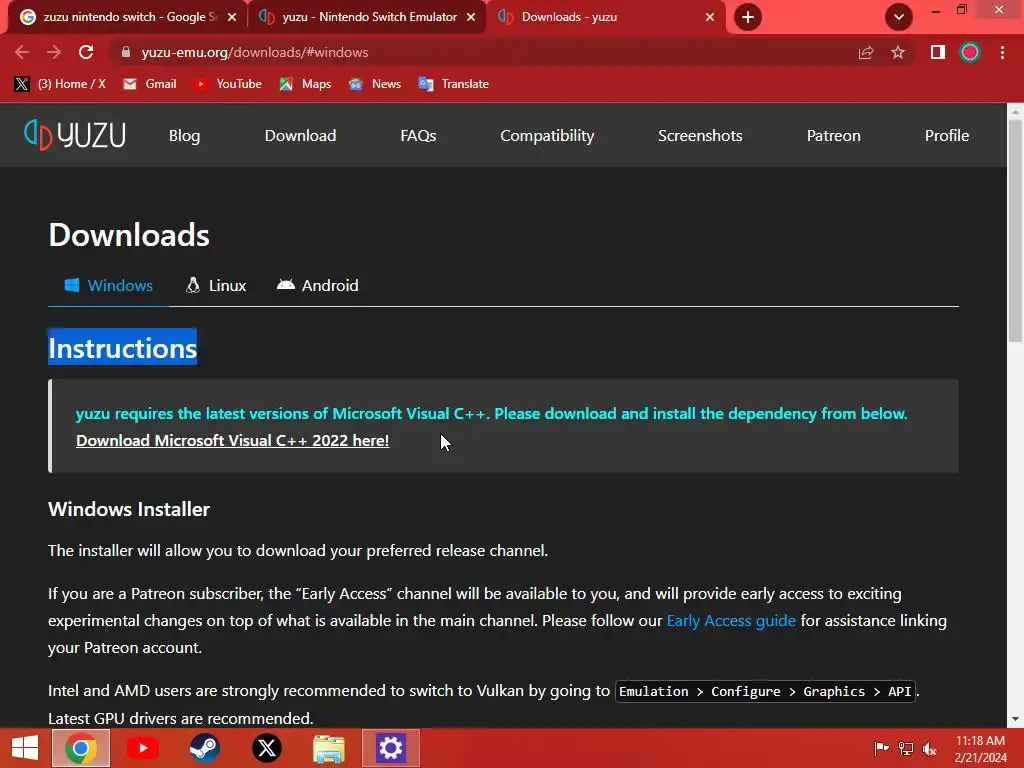Image resolution: width=1024 pixels, height=768 pixels.
Task: Click the scrollbar down arrow
Action: [1015, 719]
